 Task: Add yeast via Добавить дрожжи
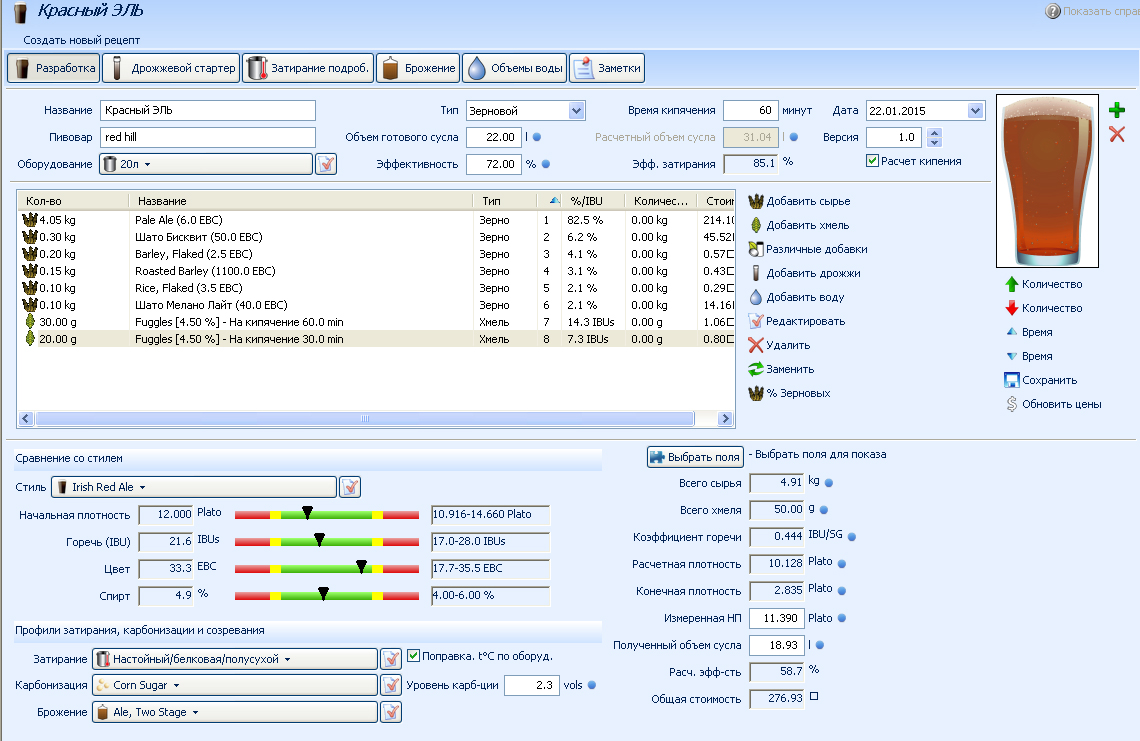click(756, 273)
